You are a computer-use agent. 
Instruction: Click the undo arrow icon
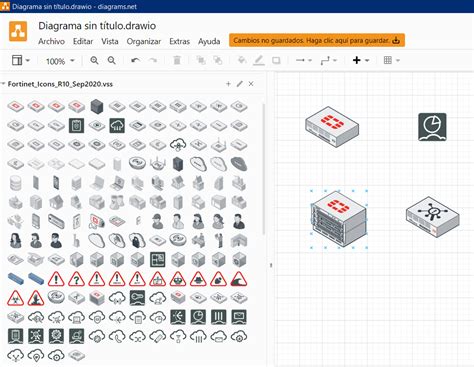click(x=135, y=60)
